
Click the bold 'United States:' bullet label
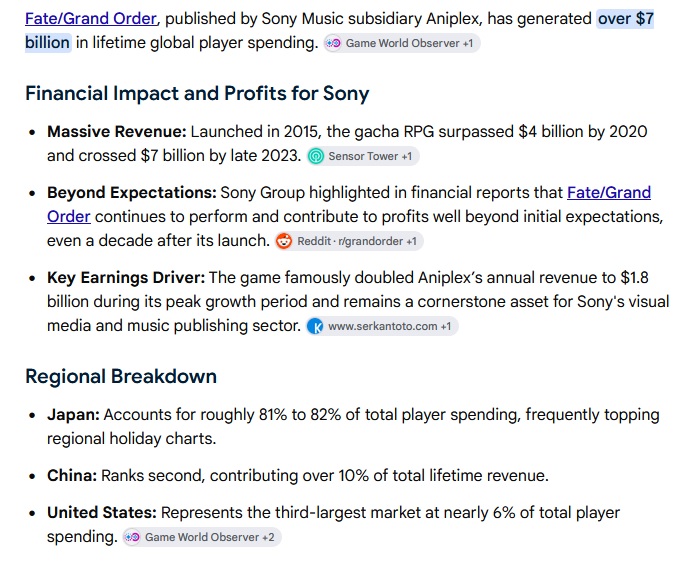point(102,513)
